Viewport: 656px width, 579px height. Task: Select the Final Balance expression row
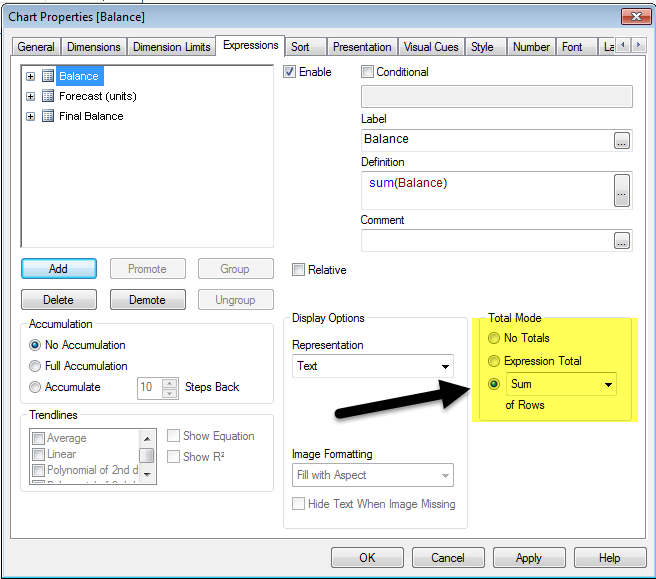click(x=91, y=116)
